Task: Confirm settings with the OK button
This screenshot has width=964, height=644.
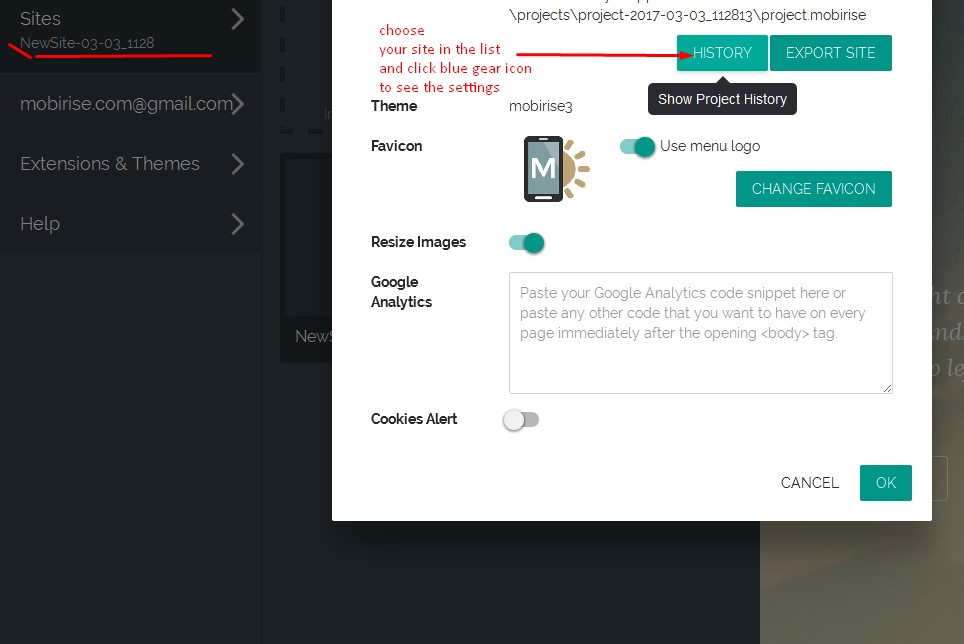Action: [885, 483]
